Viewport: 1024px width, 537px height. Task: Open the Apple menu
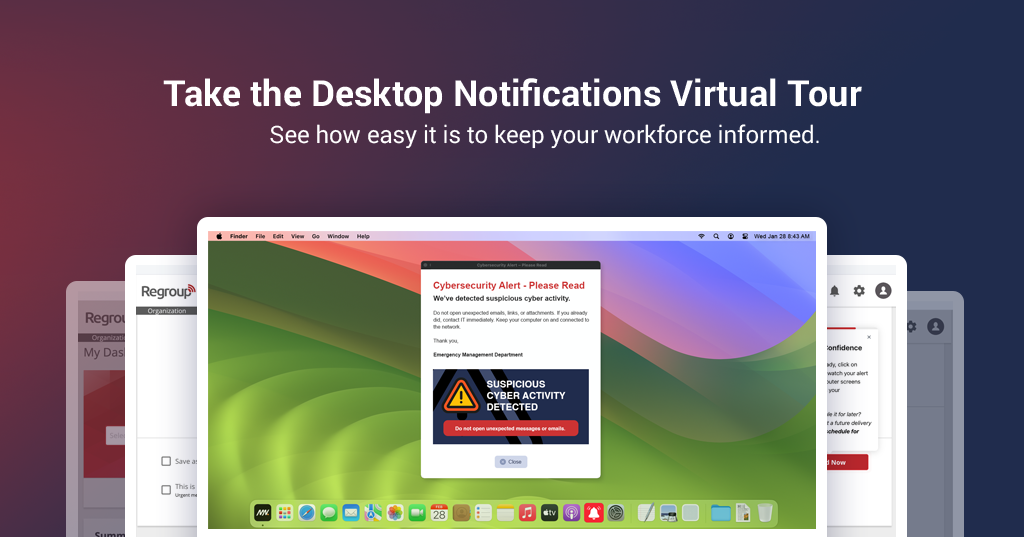click(x=219, y=236)
